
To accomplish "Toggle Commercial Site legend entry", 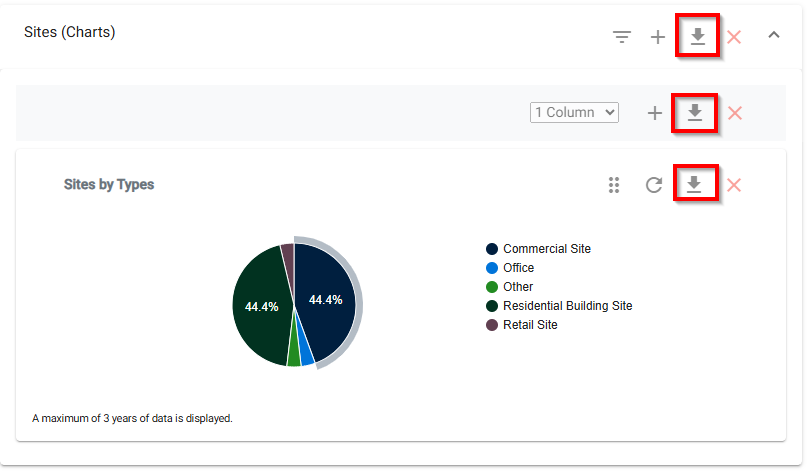I will [x=538, y=249].
